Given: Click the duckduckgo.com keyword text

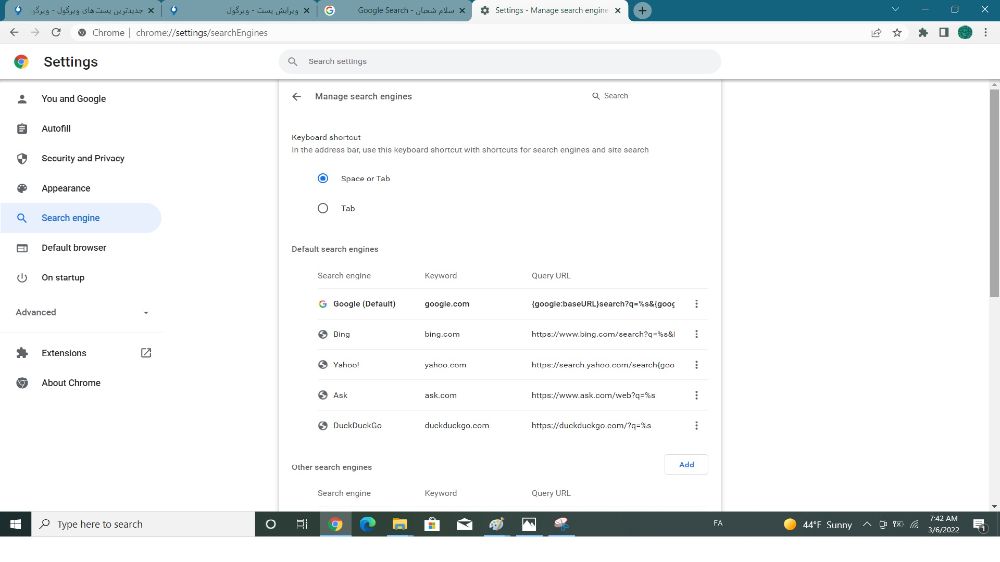Looking at the screenshot, I should pos(457,425).
